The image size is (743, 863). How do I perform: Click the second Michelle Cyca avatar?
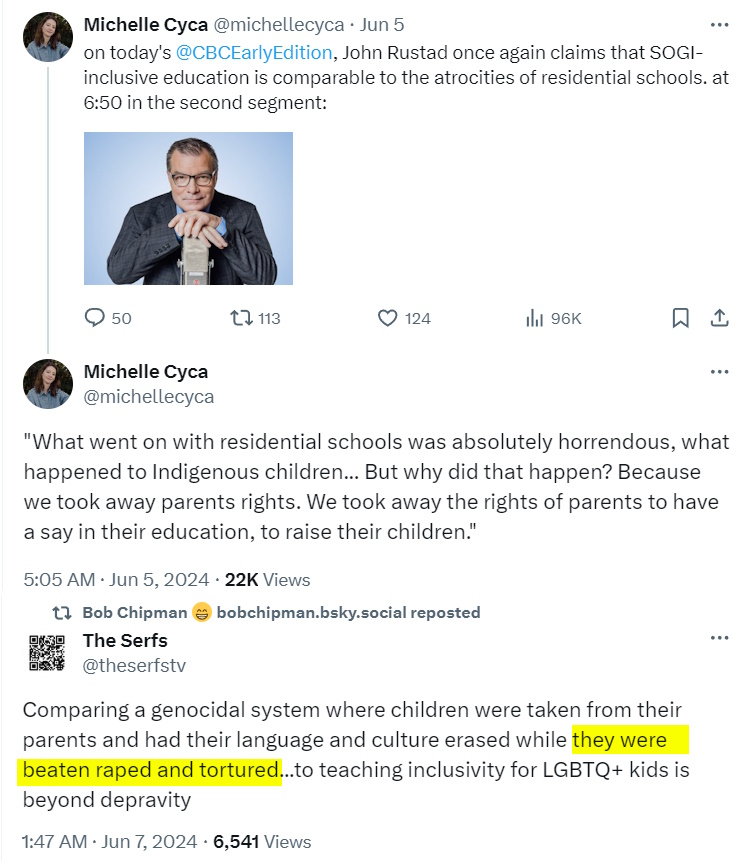tap(47, 383)
